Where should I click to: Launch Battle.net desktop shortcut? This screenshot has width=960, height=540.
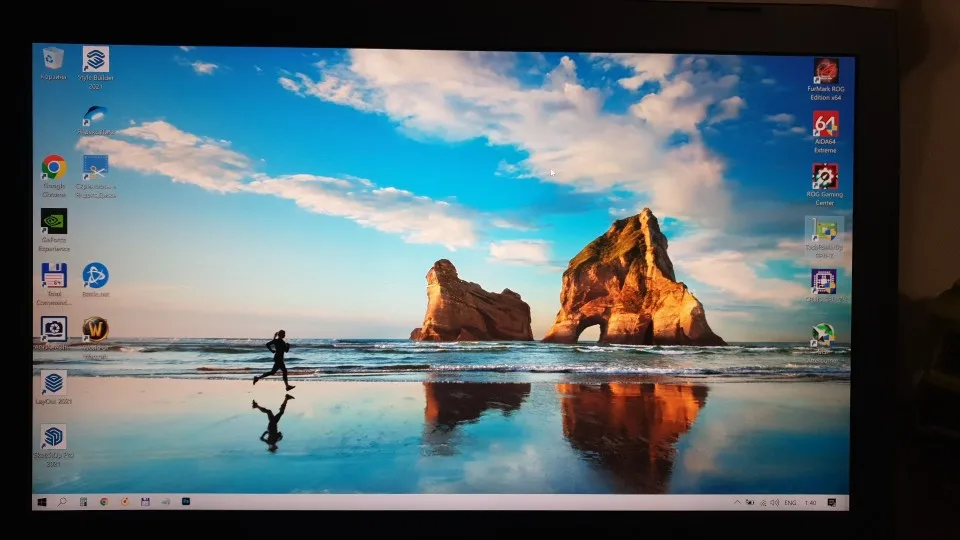[x=96, y=280]
